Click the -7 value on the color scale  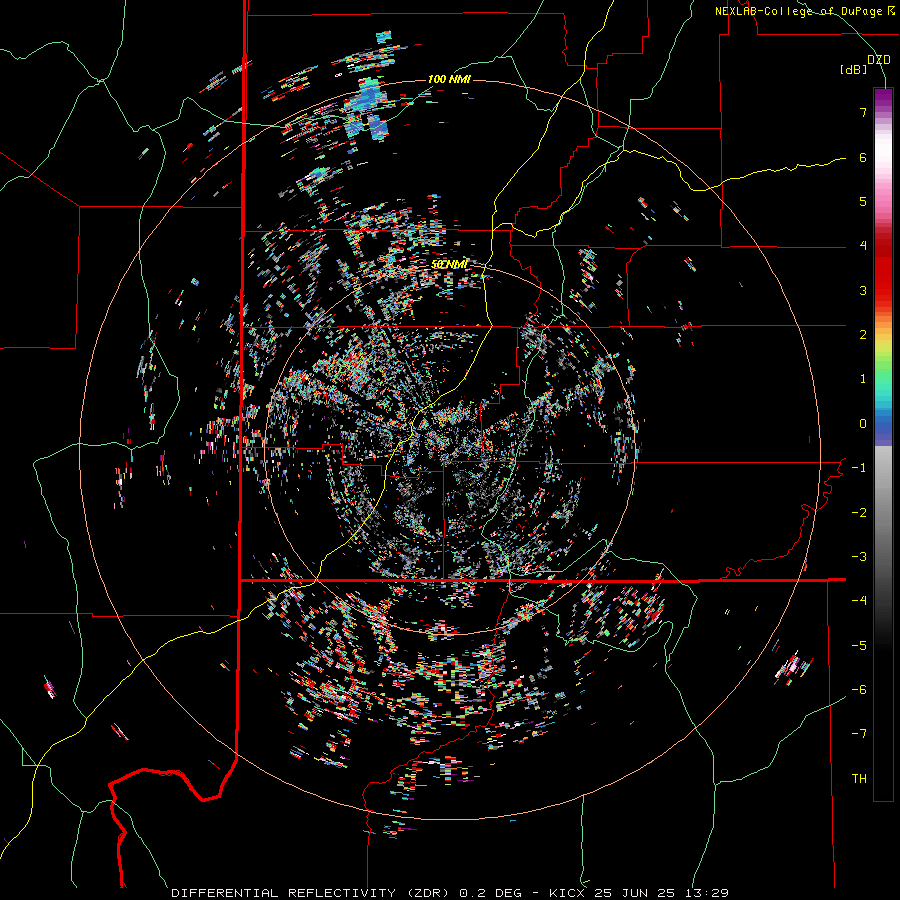coord(859,734)
